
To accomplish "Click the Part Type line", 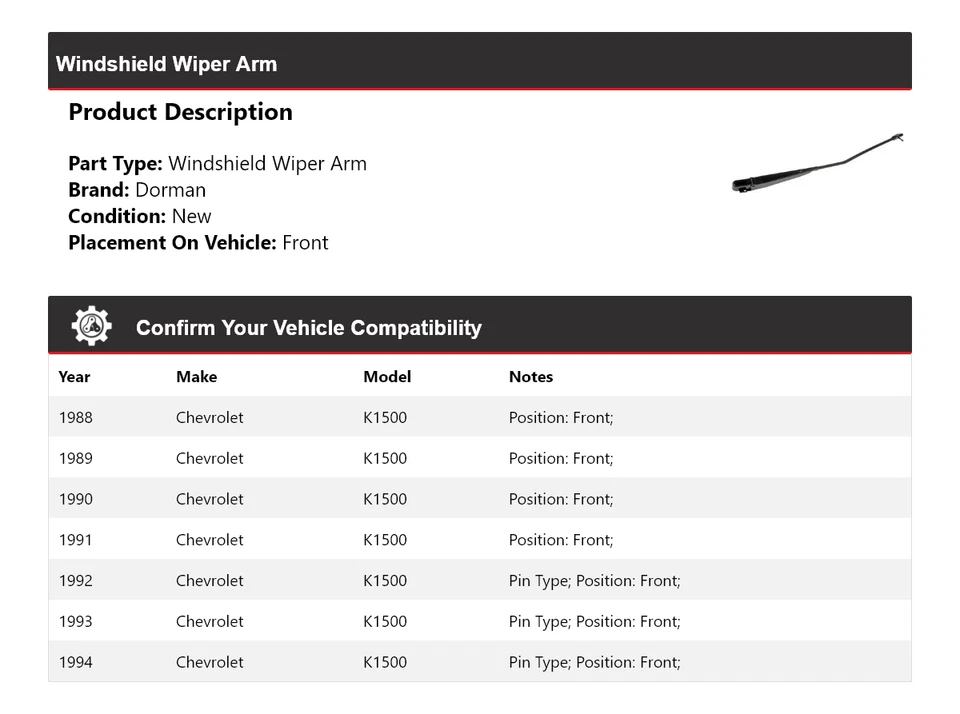I will click(217, 164).
